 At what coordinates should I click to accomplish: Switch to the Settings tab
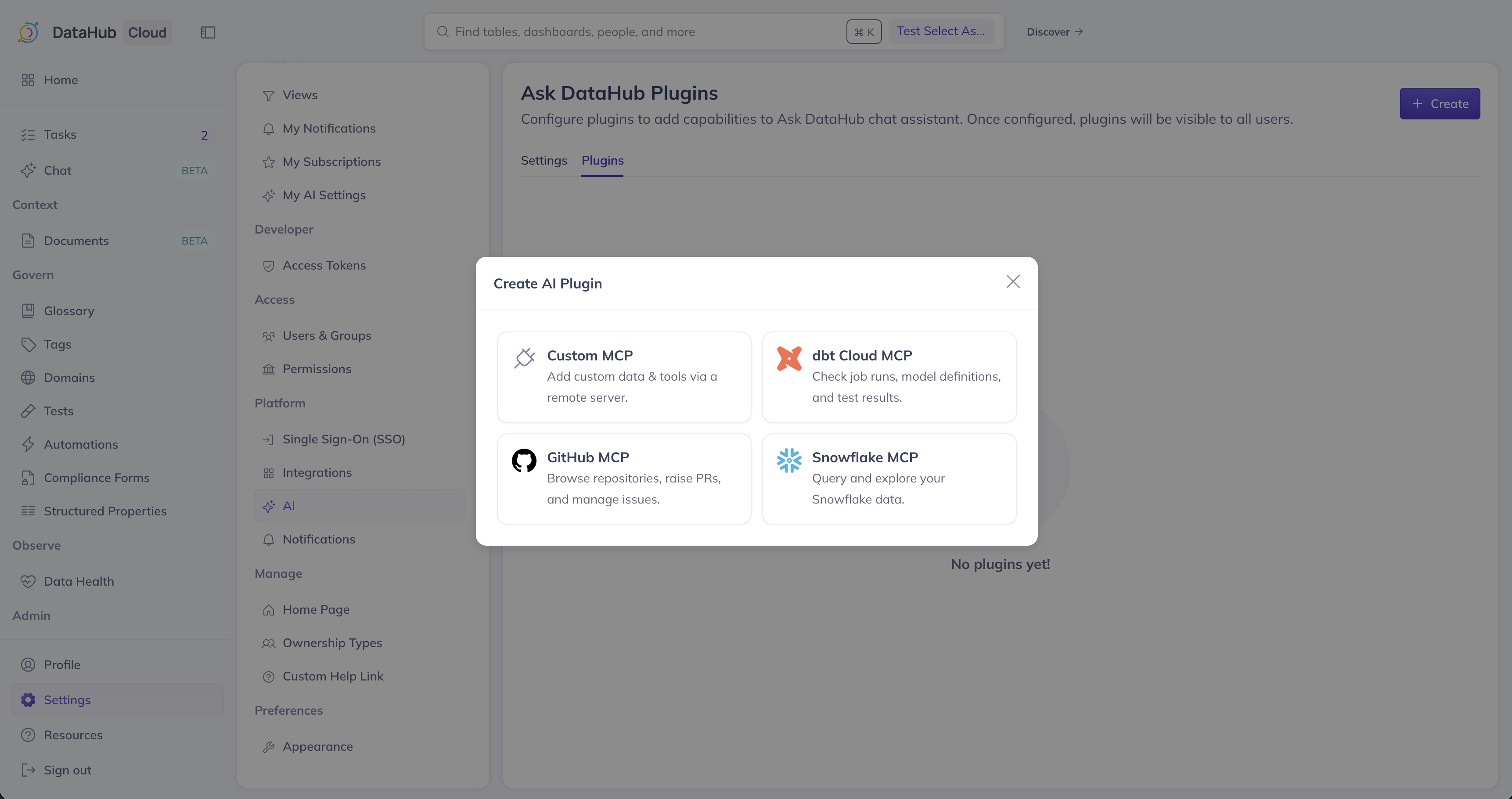click(544, 160)
